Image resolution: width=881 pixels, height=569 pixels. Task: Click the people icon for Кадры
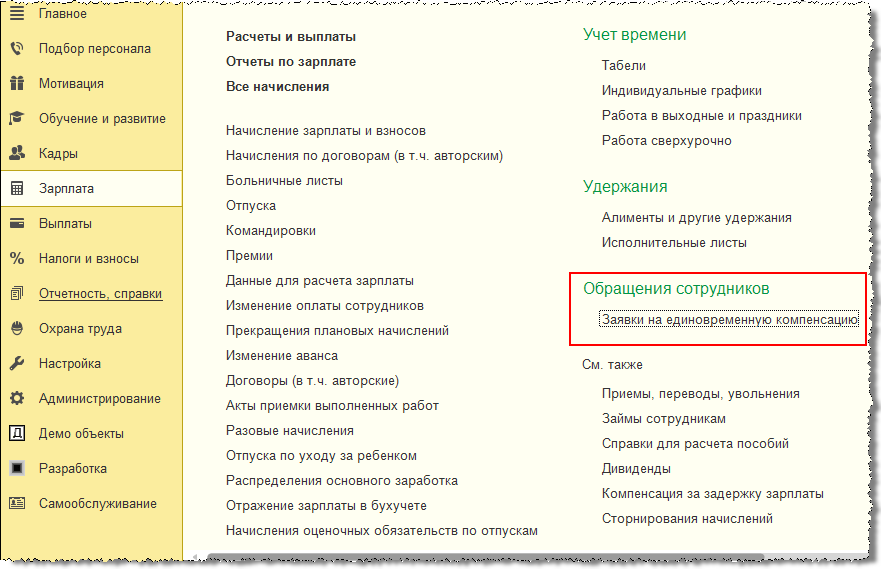(17, 153)
